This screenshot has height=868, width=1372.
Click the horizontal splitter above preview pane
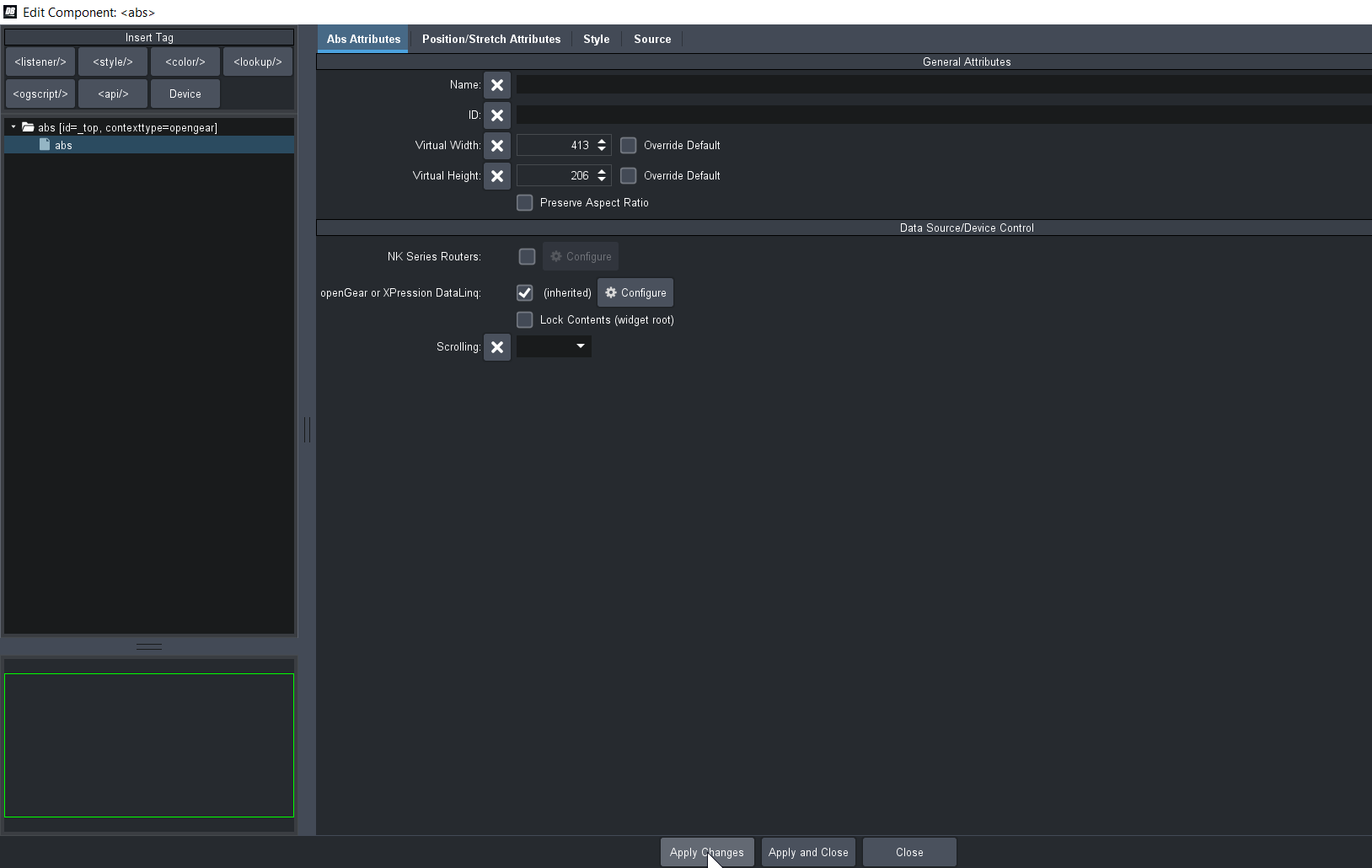[x=149, y=647]
